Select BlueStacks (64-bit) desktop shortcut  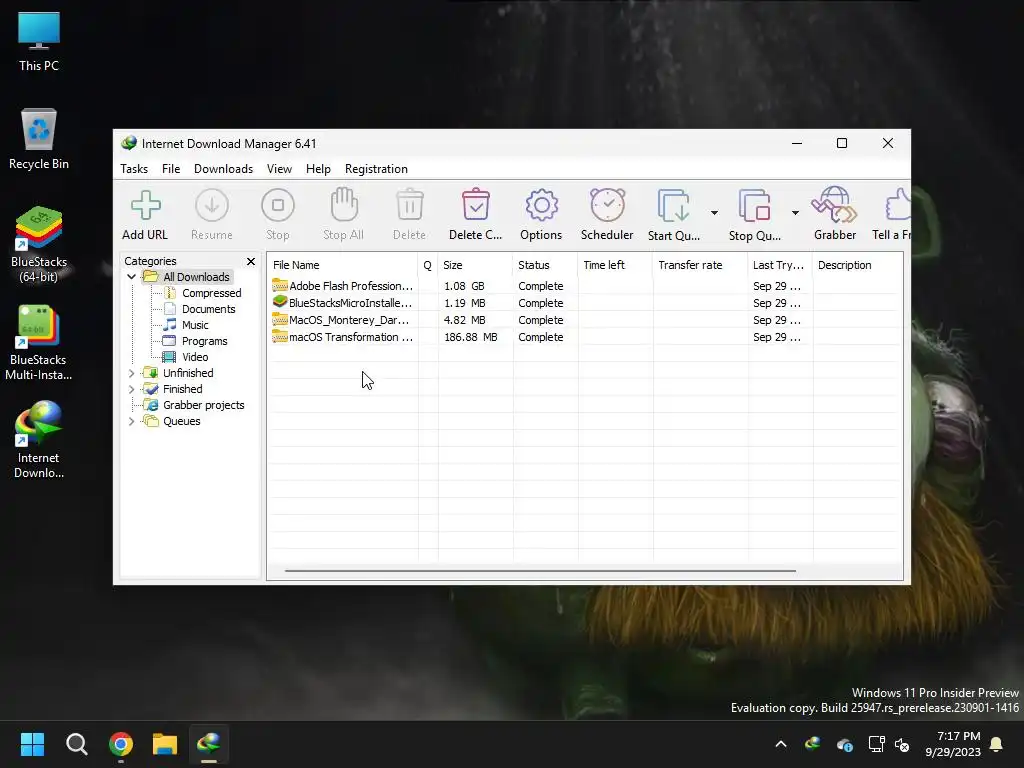pyautogui.click(x=39, y=244)
